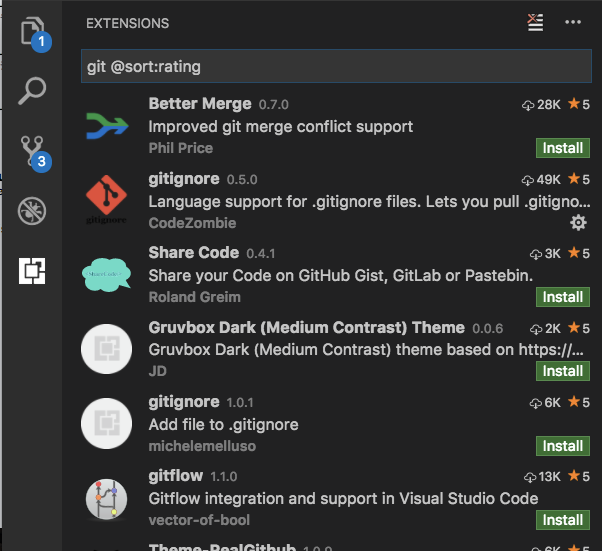
Task: Install Gruvbox Dark Medium Contrast Theme
Action: click(563, 371)
